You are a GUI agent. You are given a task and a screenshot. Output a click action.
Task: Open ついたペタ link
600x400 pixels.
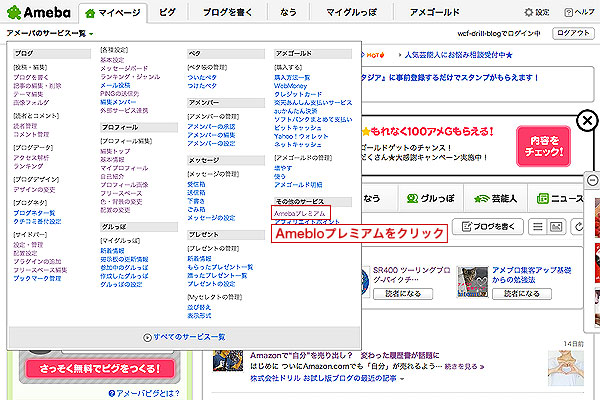click(202, 77)
